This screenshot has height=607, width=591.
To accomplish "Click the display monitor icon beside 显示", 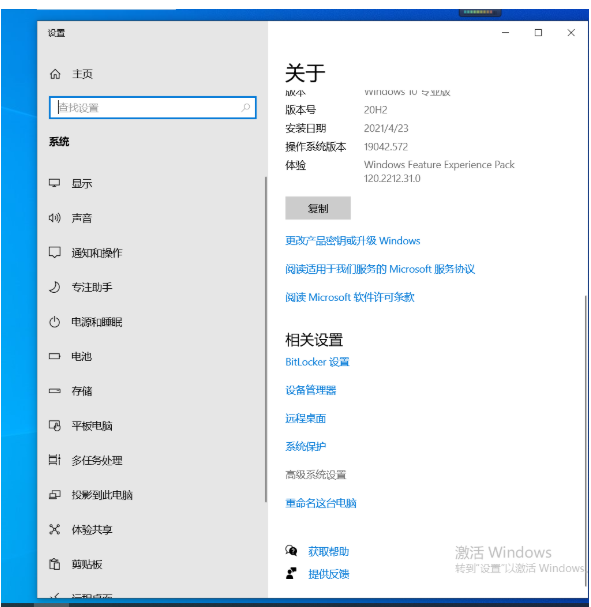I will click(55, 183).
